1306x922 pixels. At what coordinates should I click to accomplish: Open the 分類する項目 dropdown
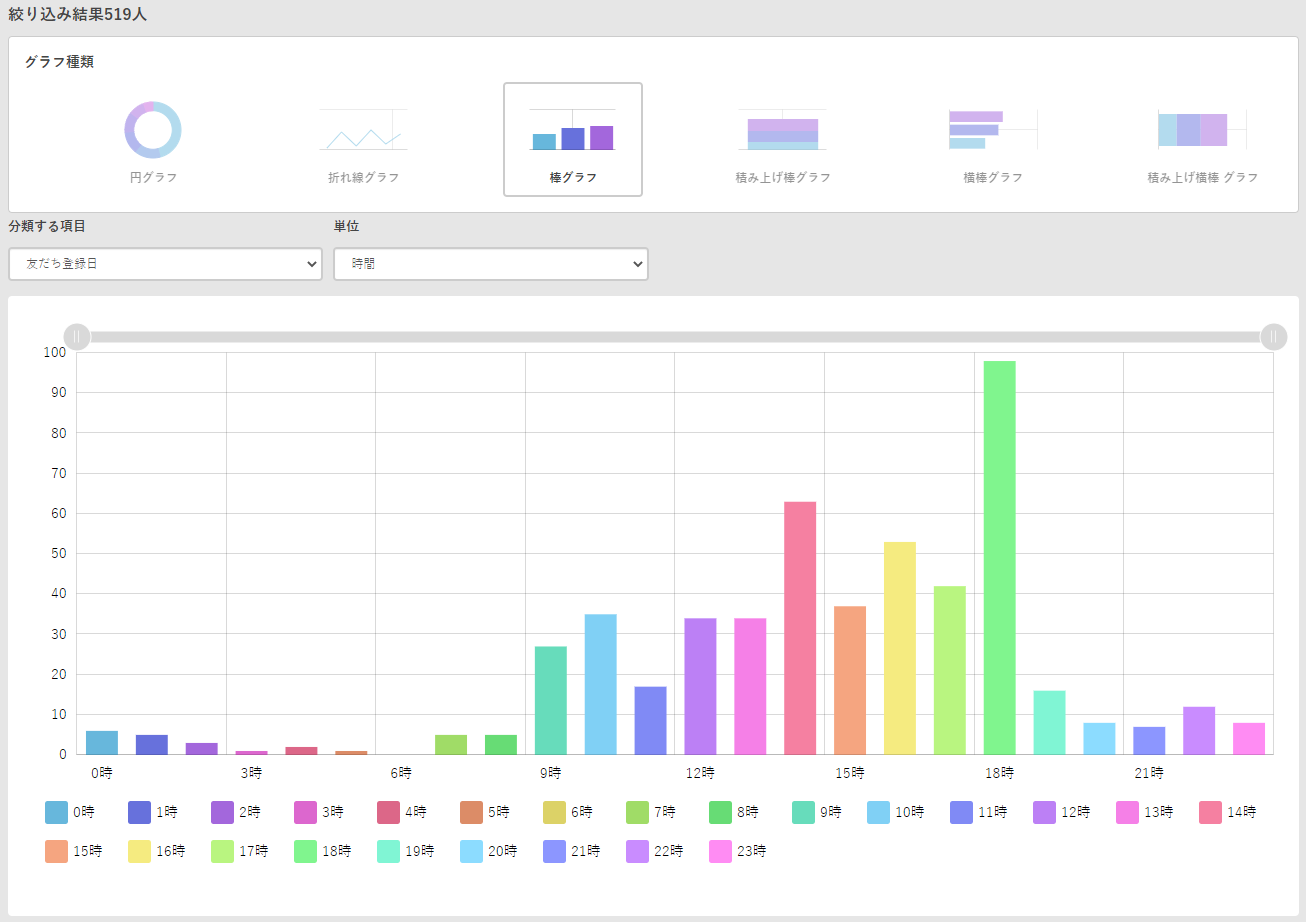tap(165, 264)
